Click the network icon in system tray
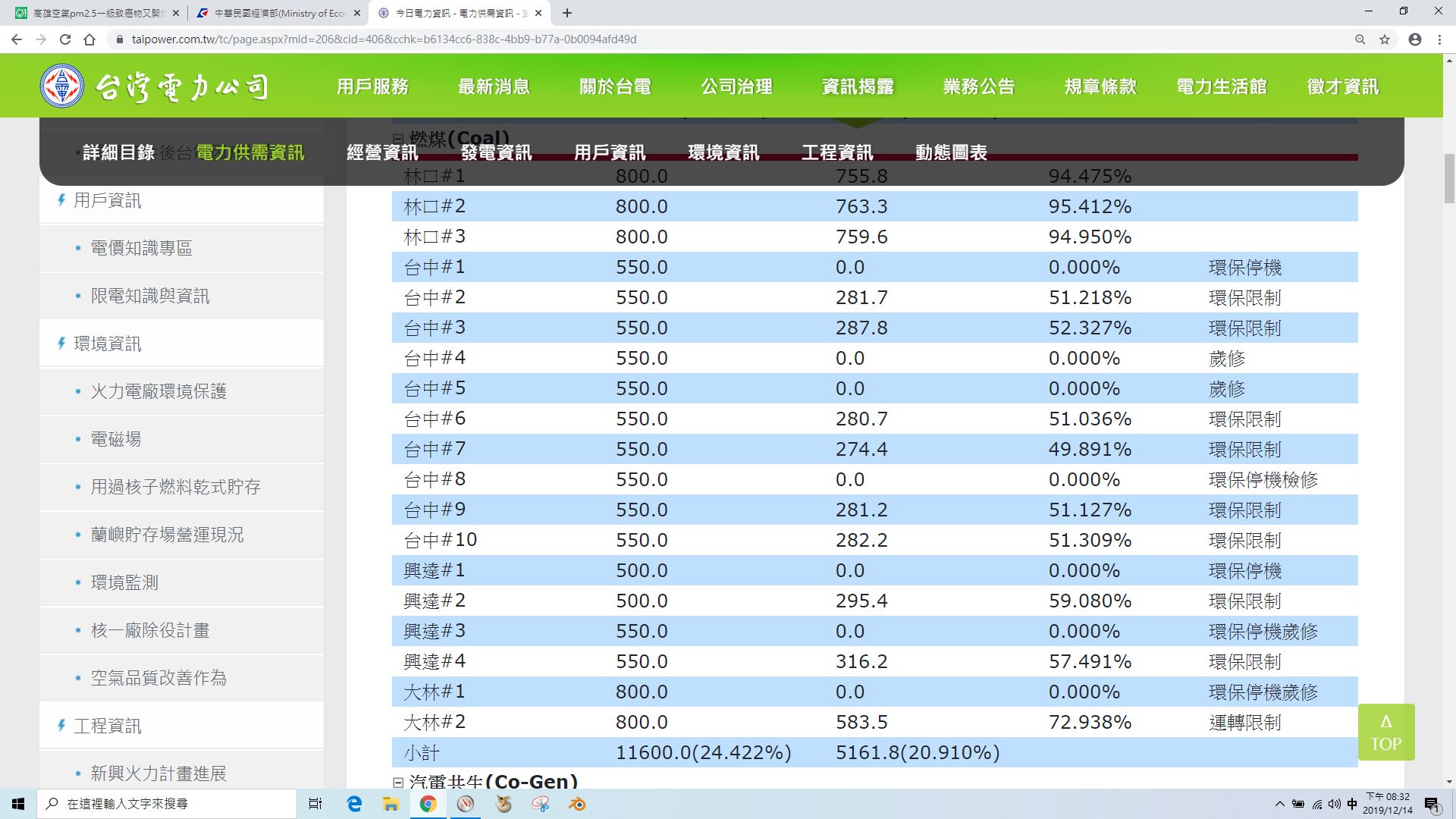 (1316, 804)
